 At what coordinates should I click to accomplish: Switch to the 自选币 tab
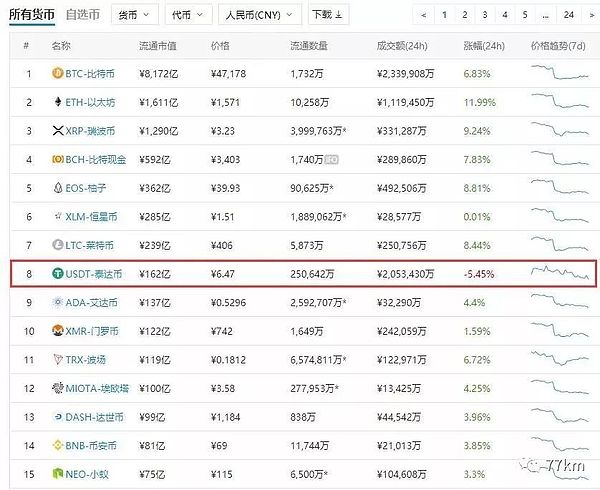(x=81, y=15)
